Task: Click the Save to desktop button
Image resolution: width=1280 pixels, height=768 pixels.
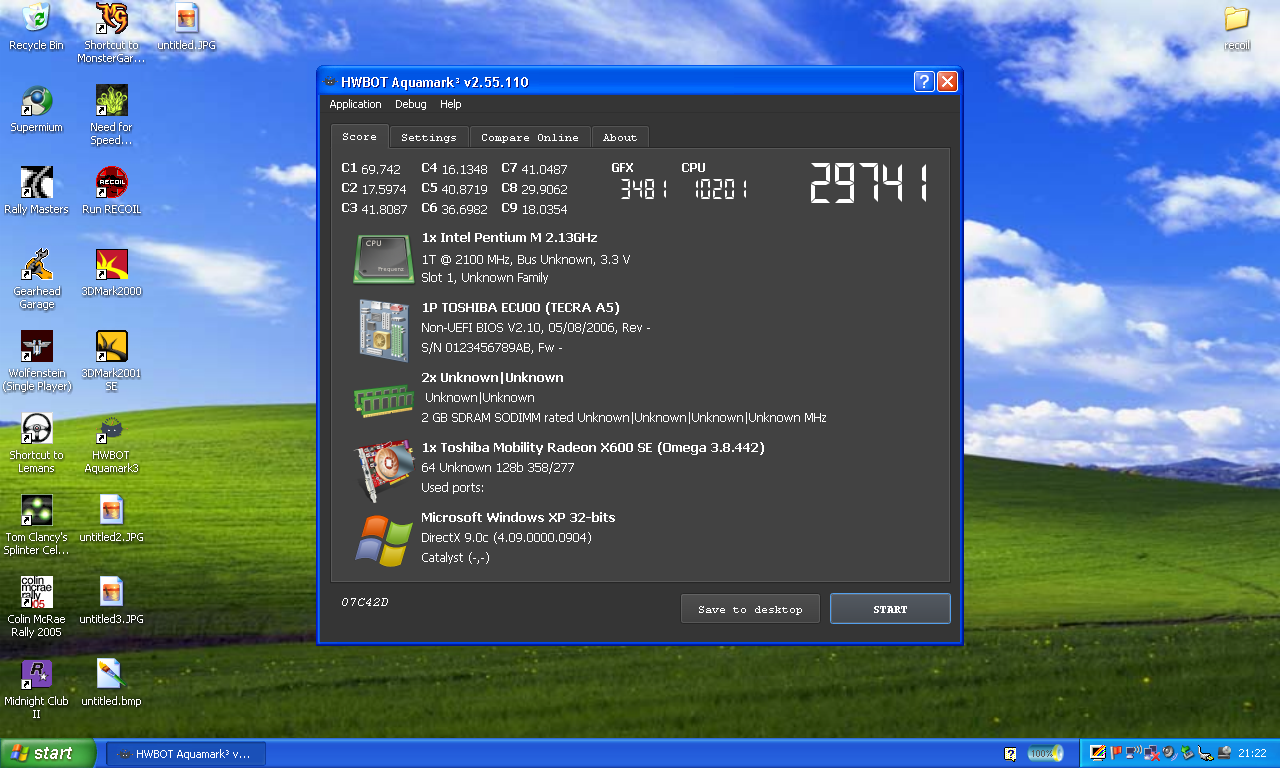Action: coord(750,609)
